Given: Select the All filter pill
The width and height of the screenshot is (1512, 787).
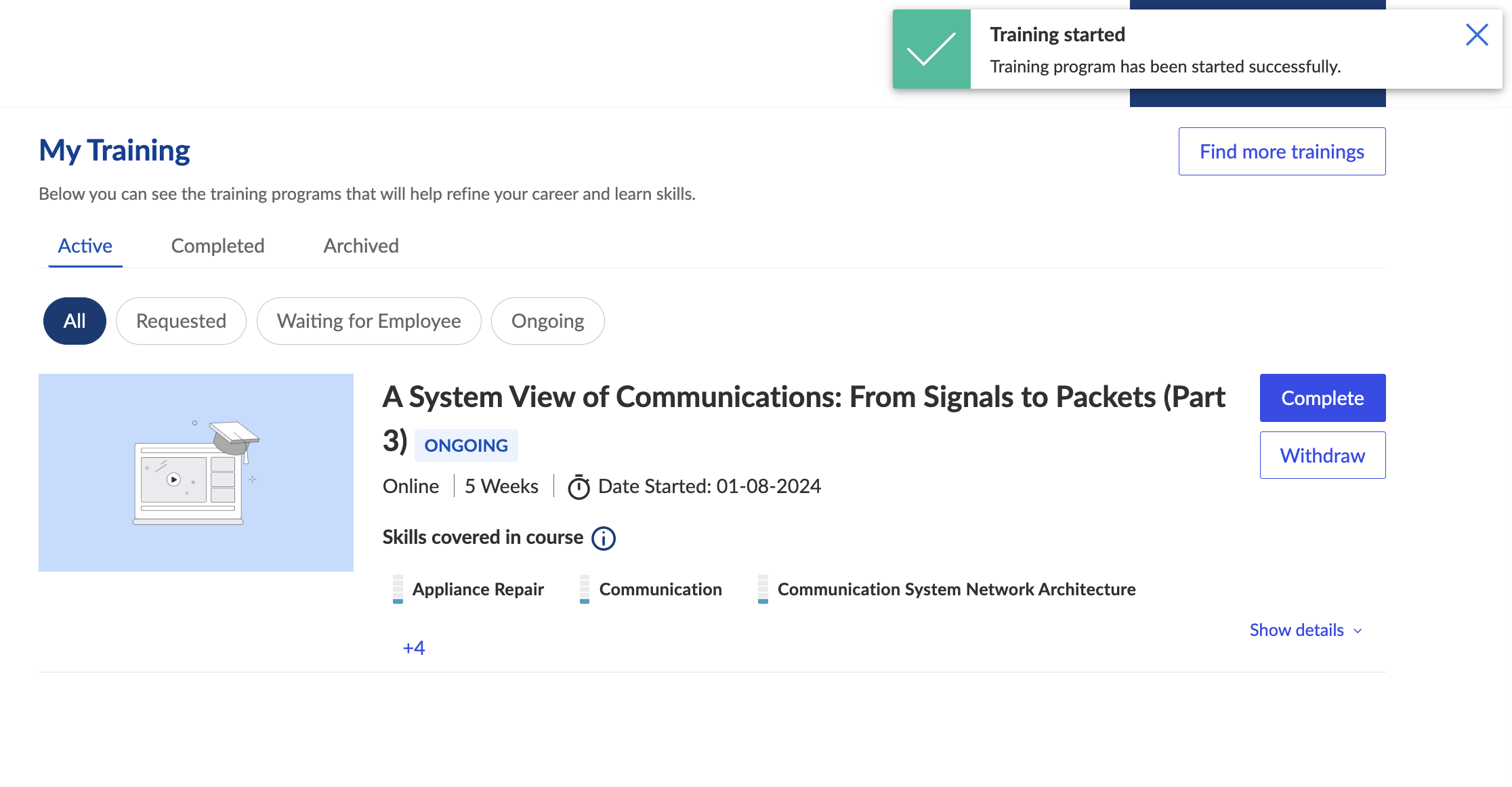Looking at the screenshot, I should [74, 320].
